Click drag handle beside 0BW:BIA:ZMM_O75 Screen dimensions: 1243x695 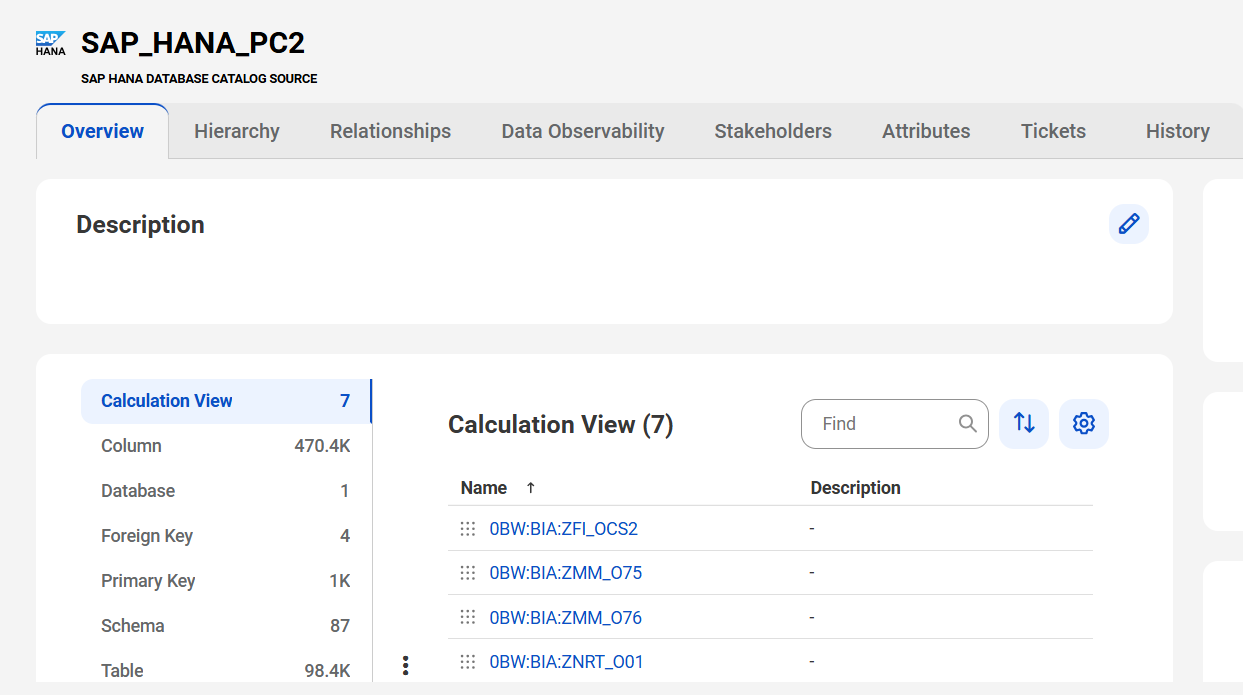tap(468, 573)
